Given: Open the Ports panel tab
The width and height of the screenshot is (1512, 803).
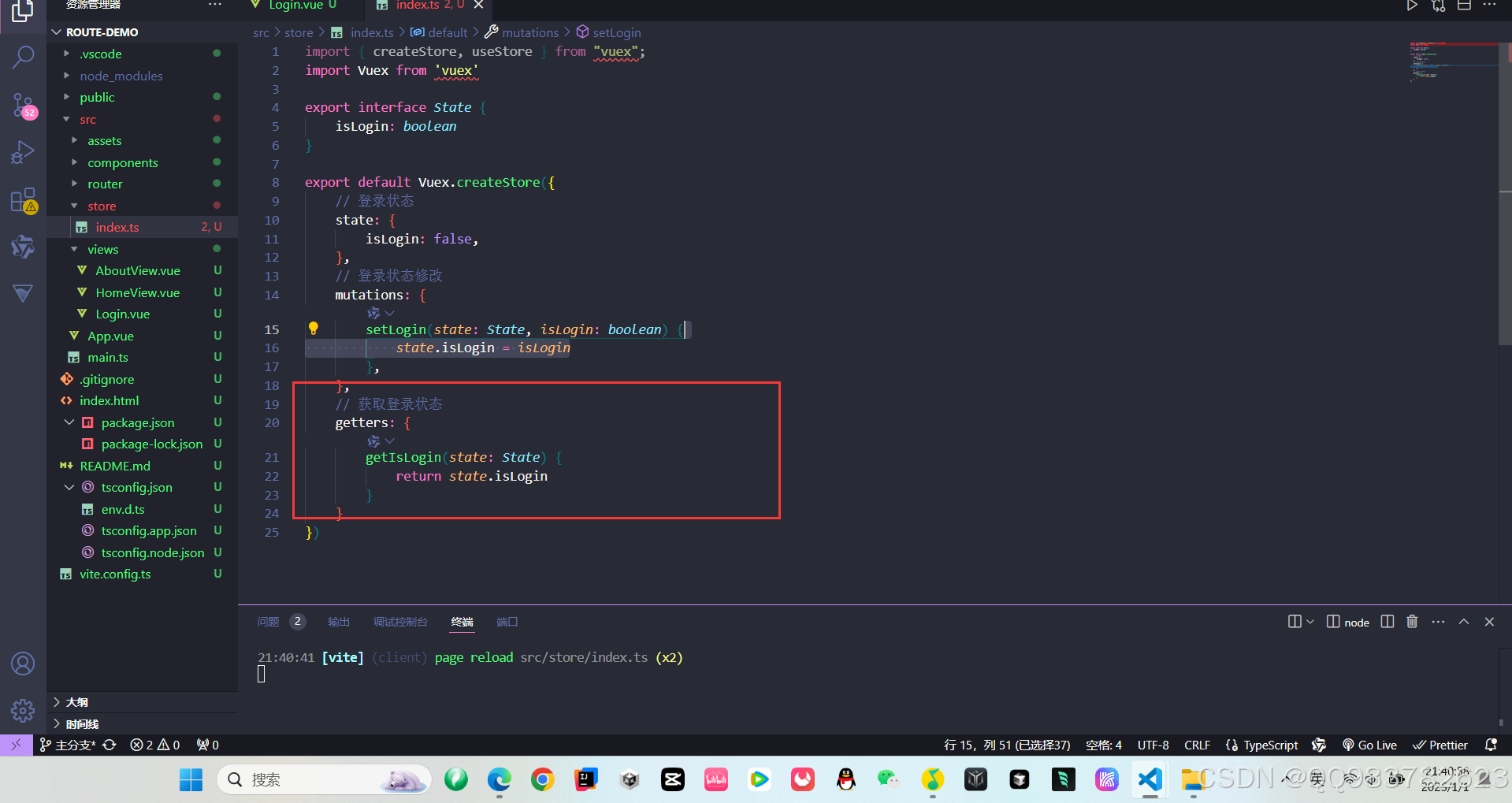Looking at the screenshot, I should [507, 622].
